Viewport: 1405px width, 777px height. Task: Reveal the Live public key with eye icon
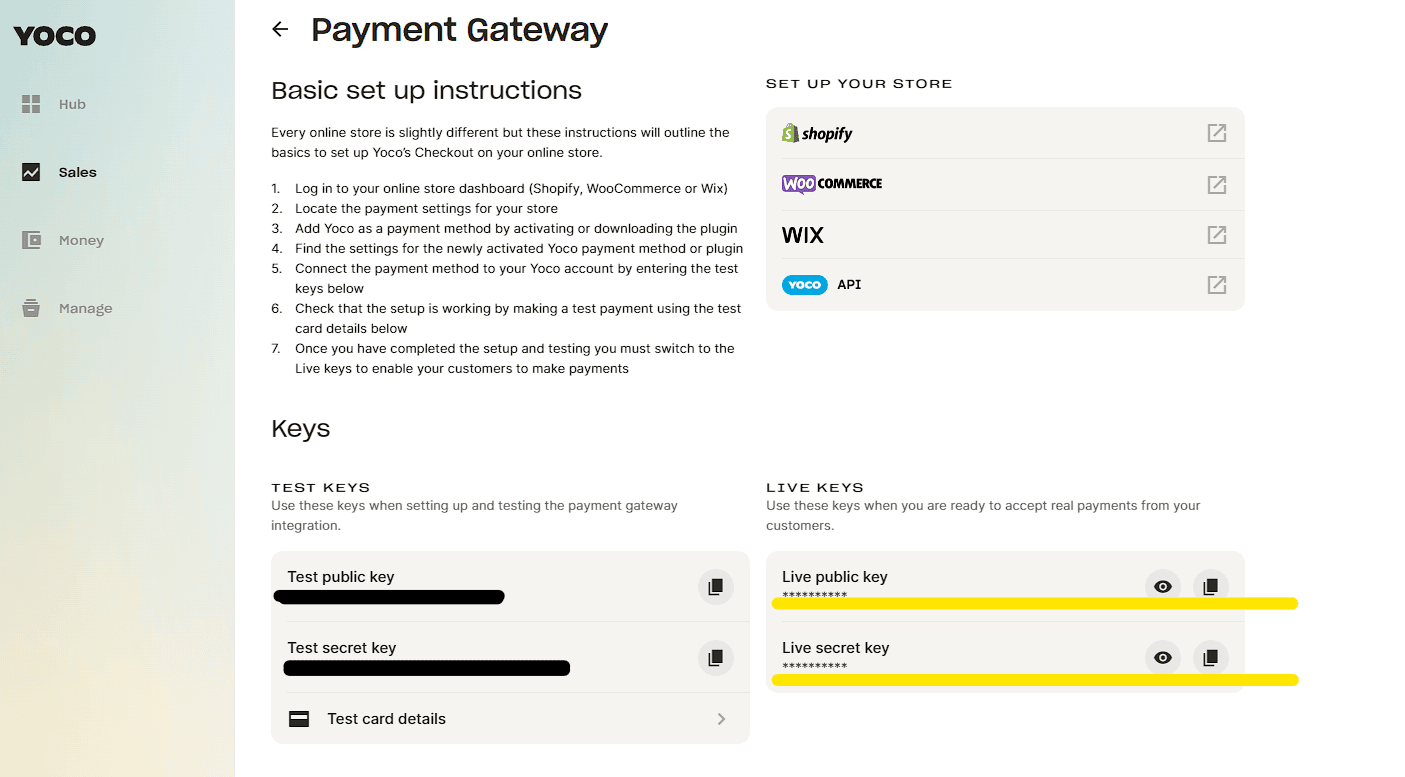coord(1162,587)
